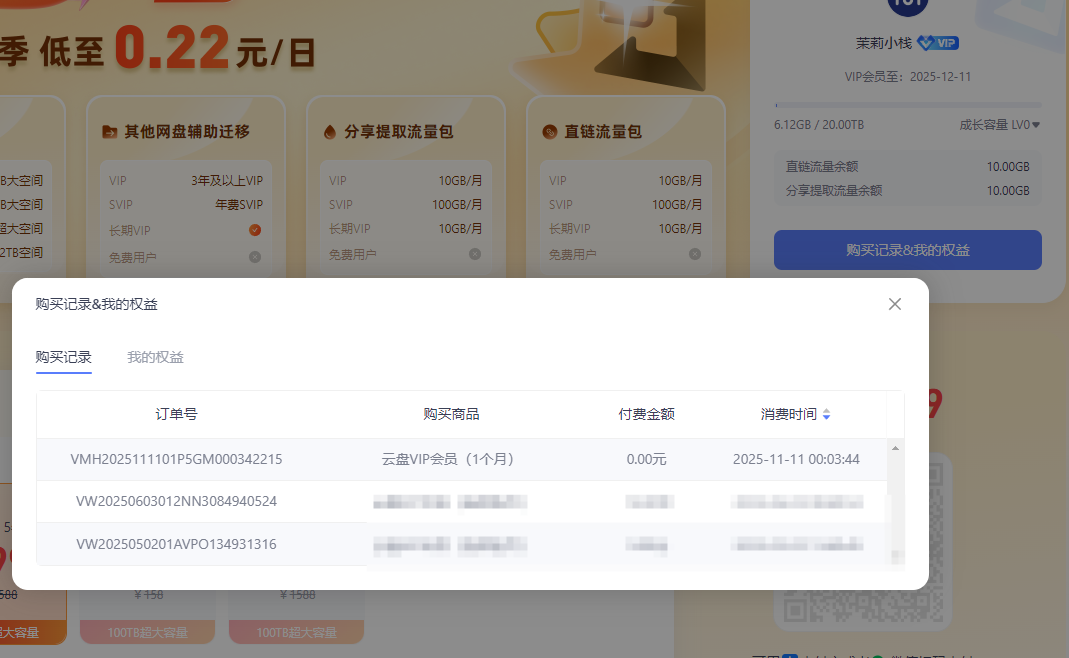Click the VIP badge beside 茉莉小栈
1069x658 pixels.
tap(938, 43)
